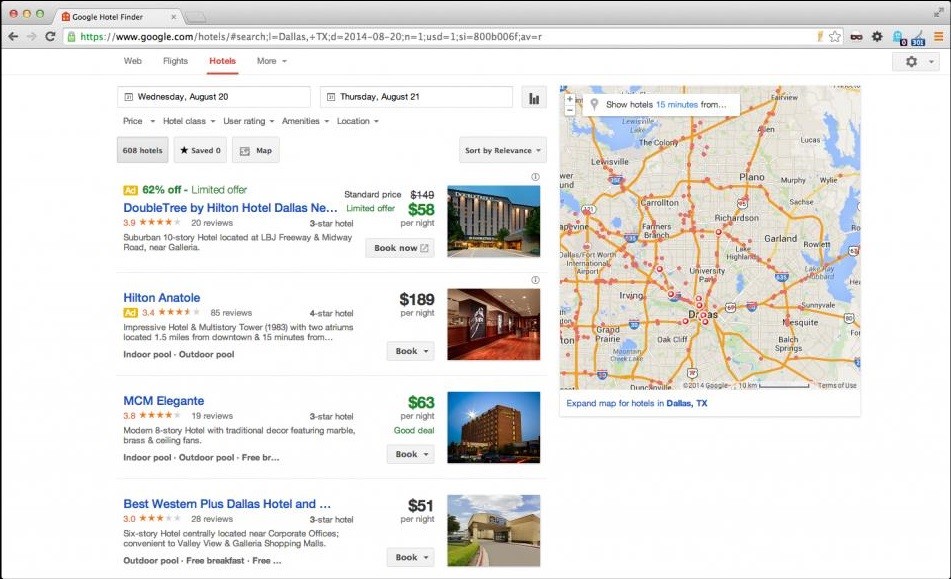Click the check-in date field Wednesday, August 20
The height and width of the screenshot is (579, 951).
pos(213,97)
